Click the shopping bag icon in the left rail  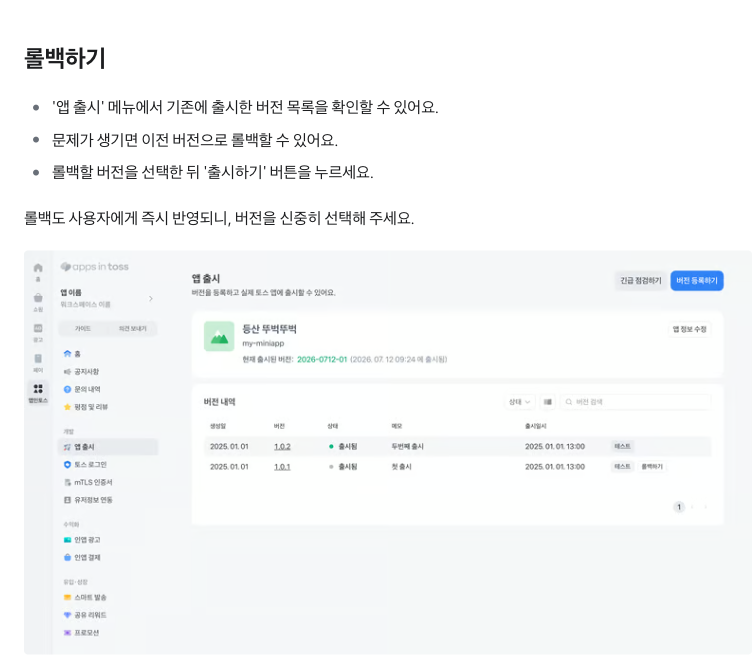pos(38,298)
